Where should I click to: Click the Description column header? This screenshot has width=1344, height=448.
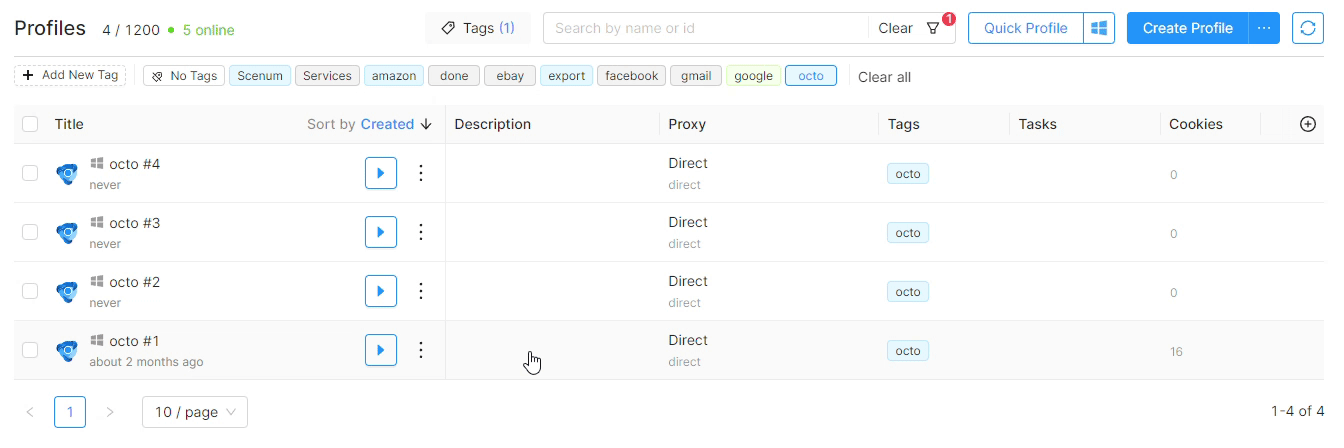tap(492, 124)
